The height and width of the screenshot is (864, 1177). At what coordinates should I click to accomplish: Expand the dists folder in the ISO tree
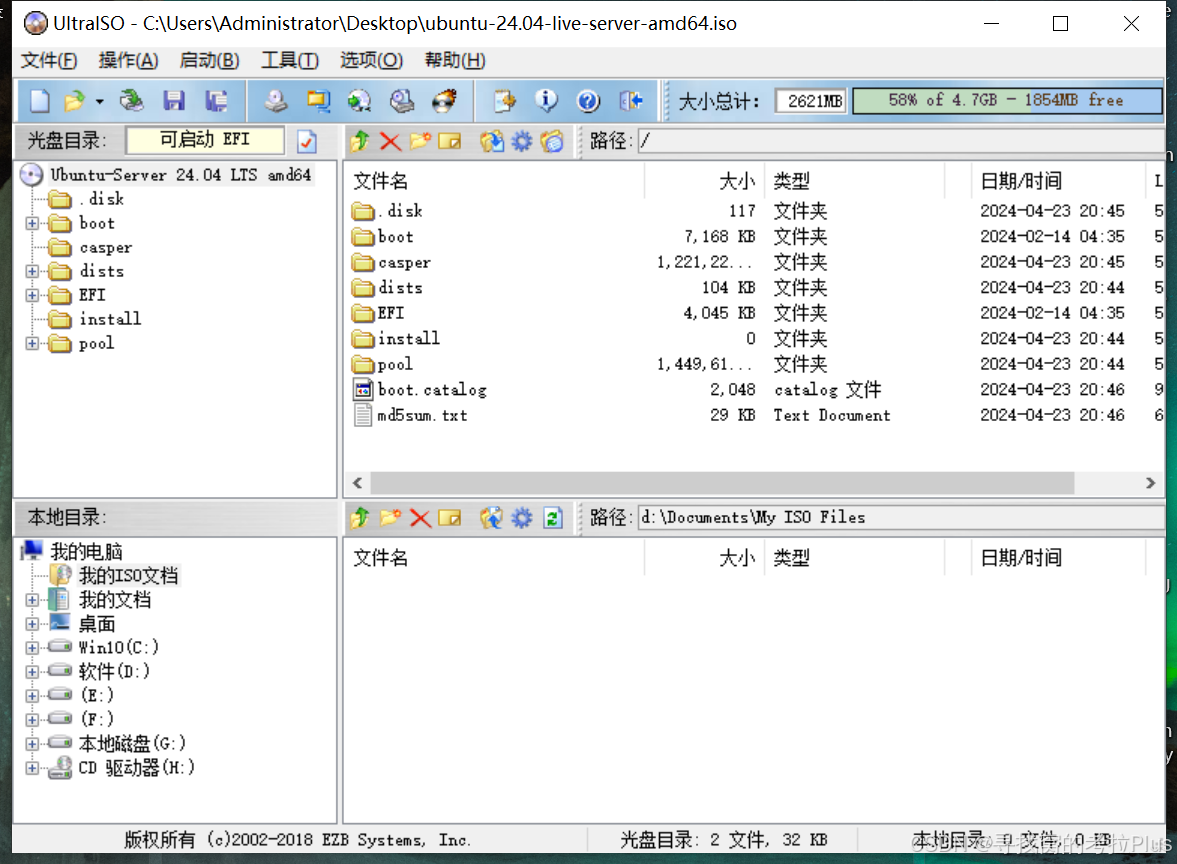point(32,271)
